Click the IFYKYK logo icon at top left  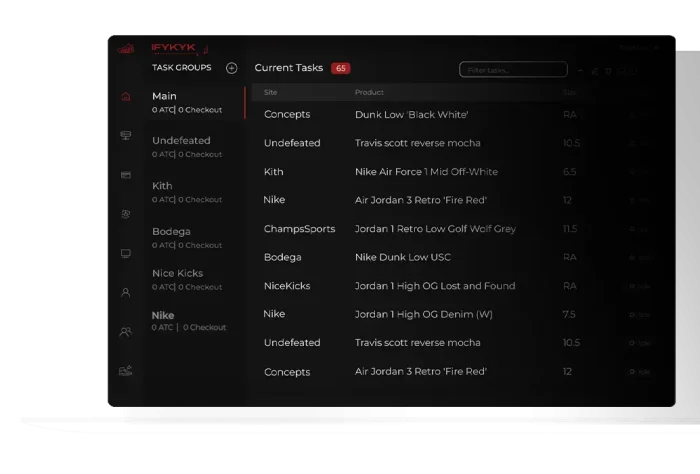(126, 48)
